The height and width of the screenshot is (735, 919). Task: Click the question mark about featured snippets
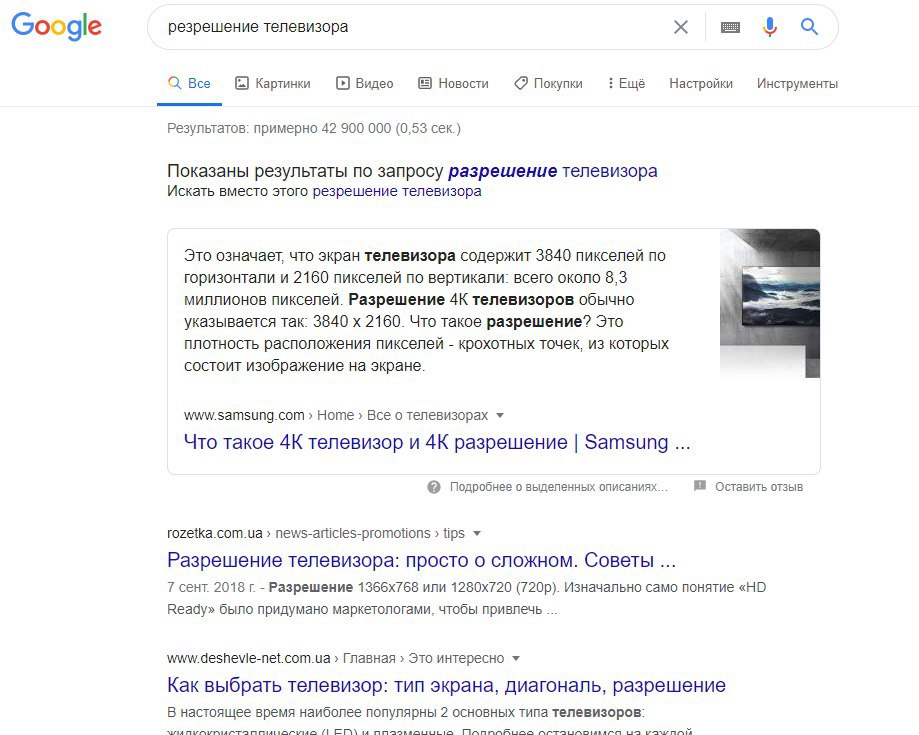pos(434,487)
